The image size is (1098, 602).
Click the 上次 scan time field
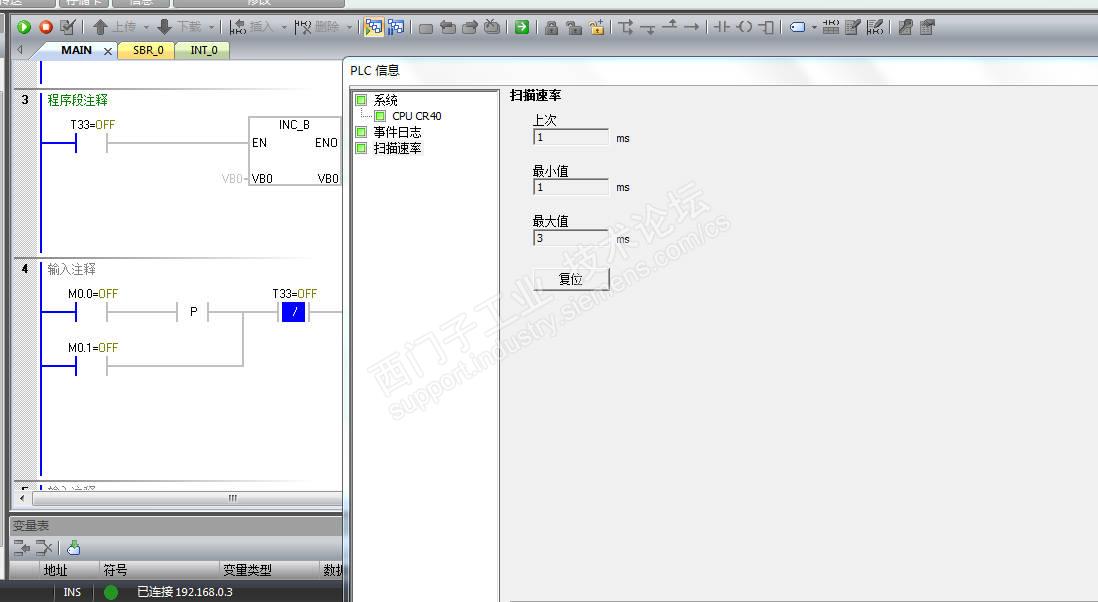571,137
